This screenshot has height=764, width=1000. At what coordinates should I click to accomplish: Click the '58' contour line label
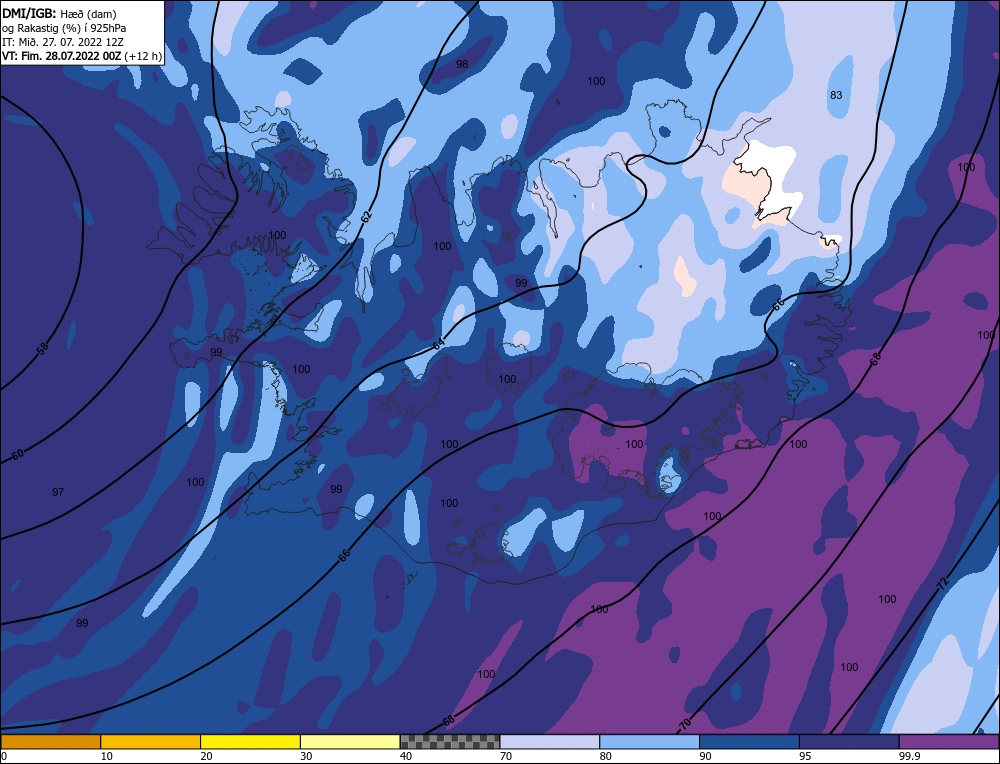click(42, 348)
